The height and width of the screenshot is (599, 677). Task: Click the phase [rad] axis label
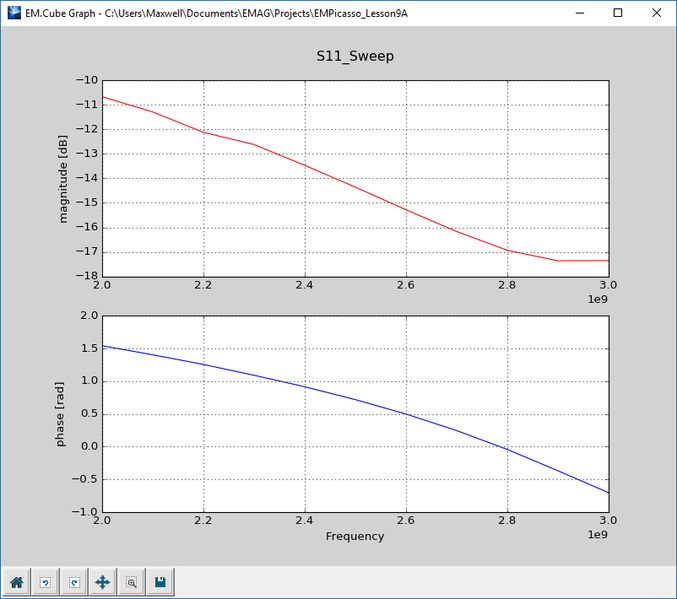[60, 414]
